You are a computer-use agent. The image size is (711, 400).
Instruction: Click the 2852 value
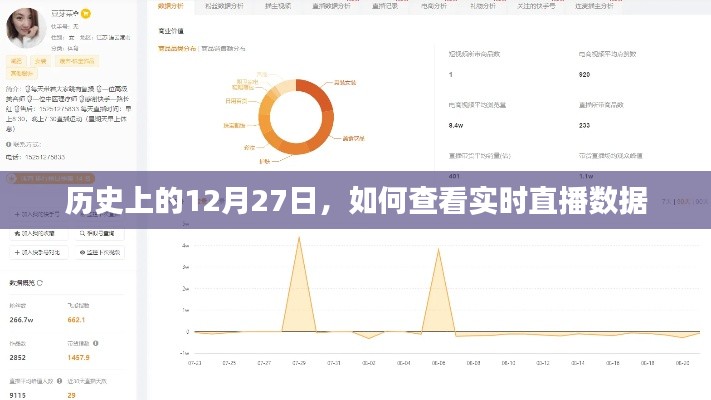[x=18, y=357]
